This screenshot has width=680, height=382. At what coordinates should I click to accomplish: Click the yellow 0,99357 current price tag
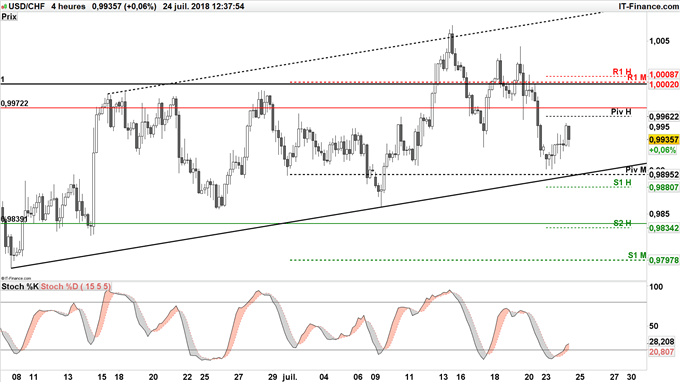(x=664, y=140)
